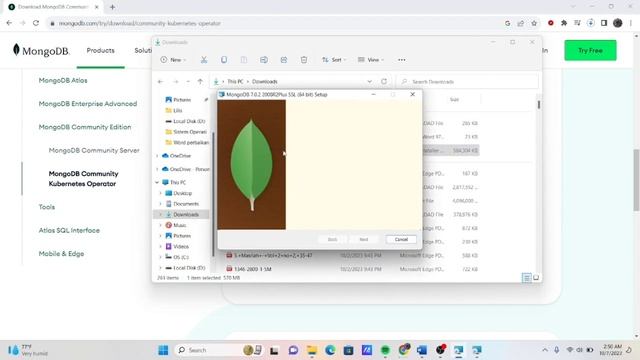
Task: Click the Rename icon in File Explorer toolbar
Action: point(264,60)
